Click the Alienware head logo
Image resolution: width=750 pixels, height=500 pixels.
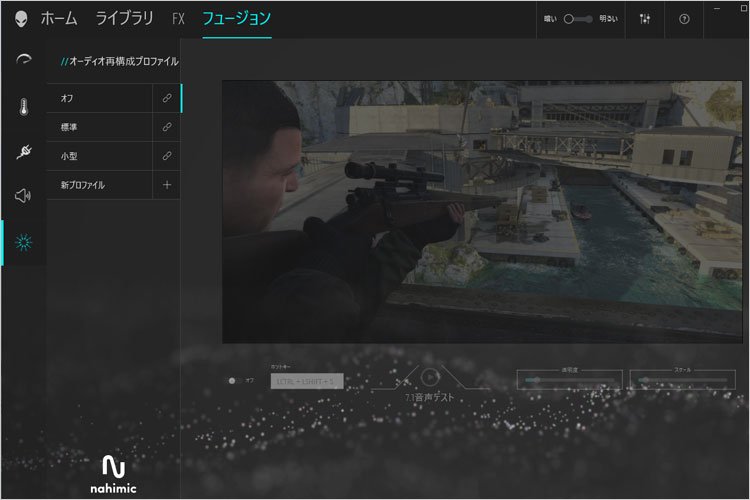tap(21, 18)
